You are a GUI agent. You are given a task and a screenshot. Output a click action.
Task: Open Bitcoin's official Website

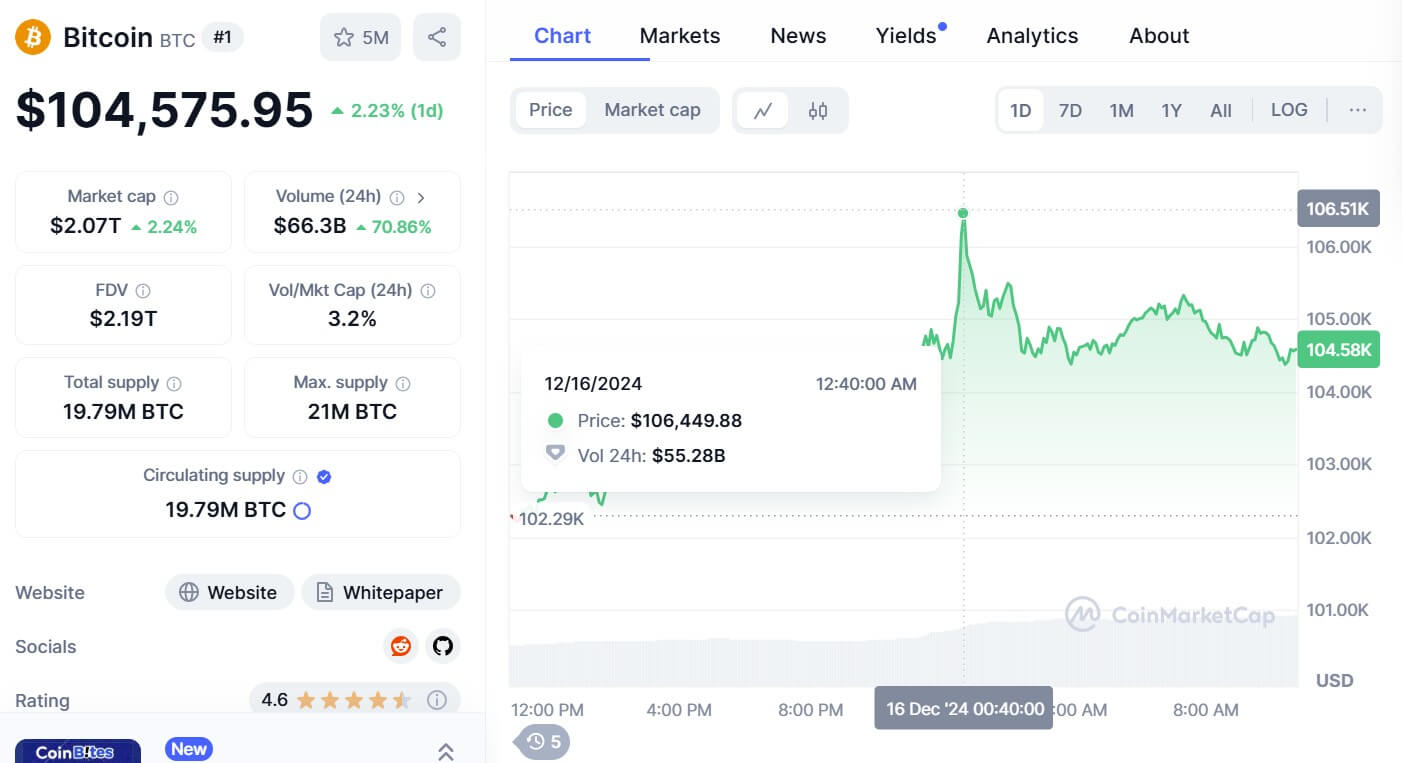point(229,592)
